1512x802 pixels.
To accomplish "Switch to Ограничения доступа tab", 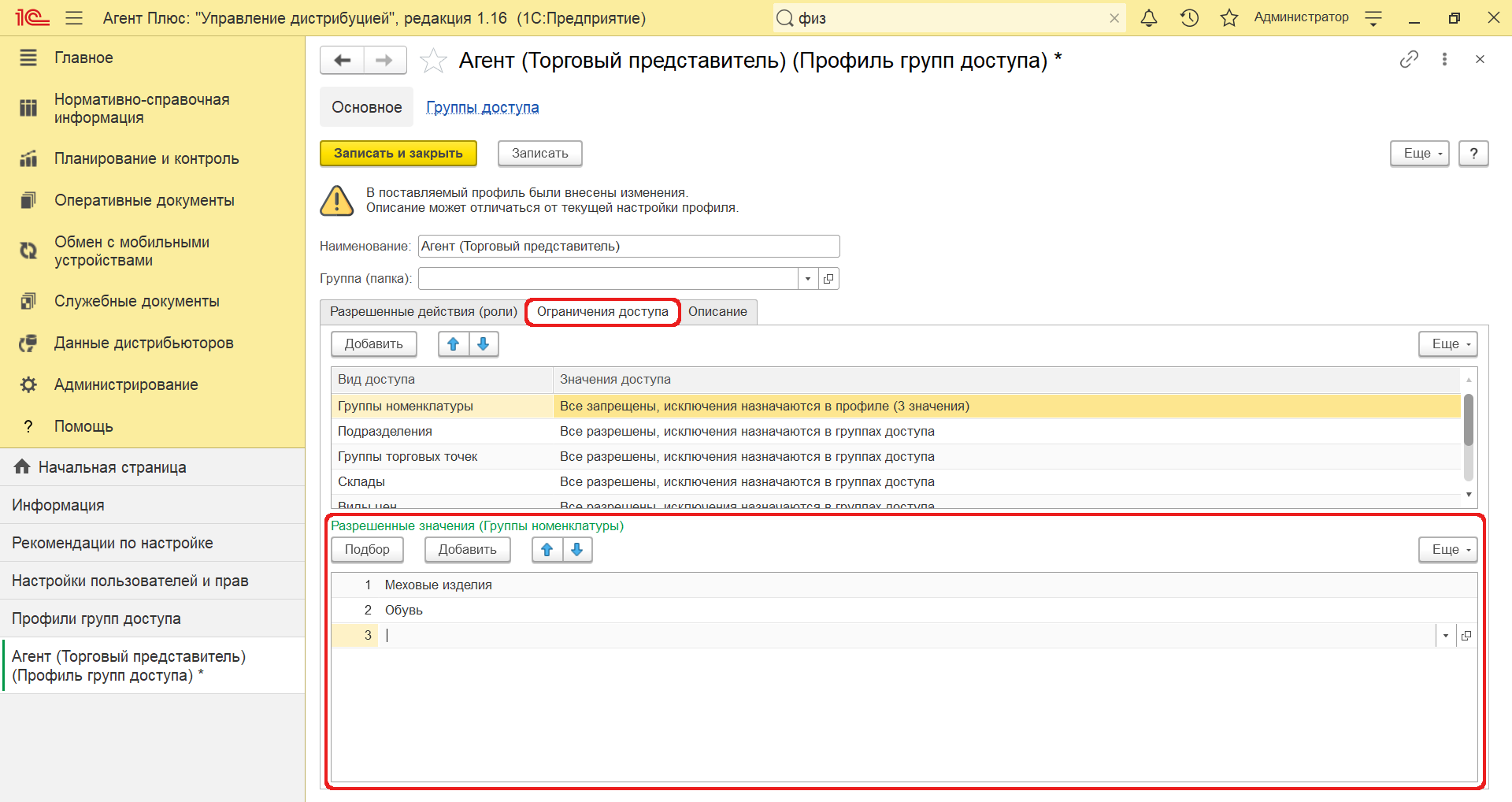I will point(602,311).
